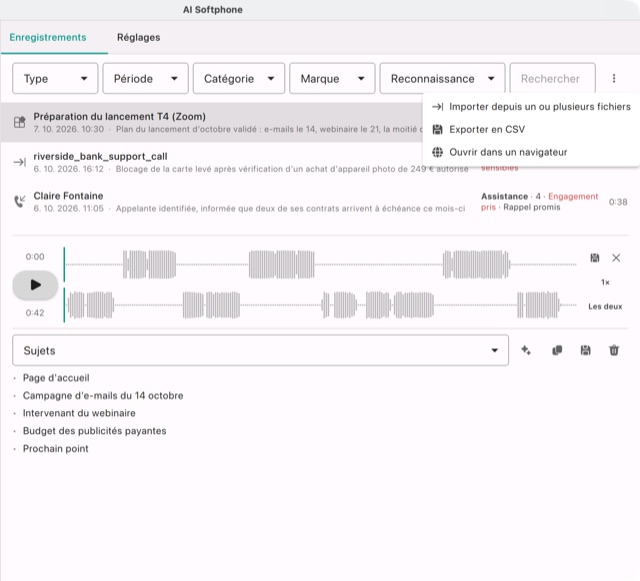The height and width of the screenshot is (581, 640).
Task: Click the Zoom meeting icon of Préparation row
Action: (19, 122)
